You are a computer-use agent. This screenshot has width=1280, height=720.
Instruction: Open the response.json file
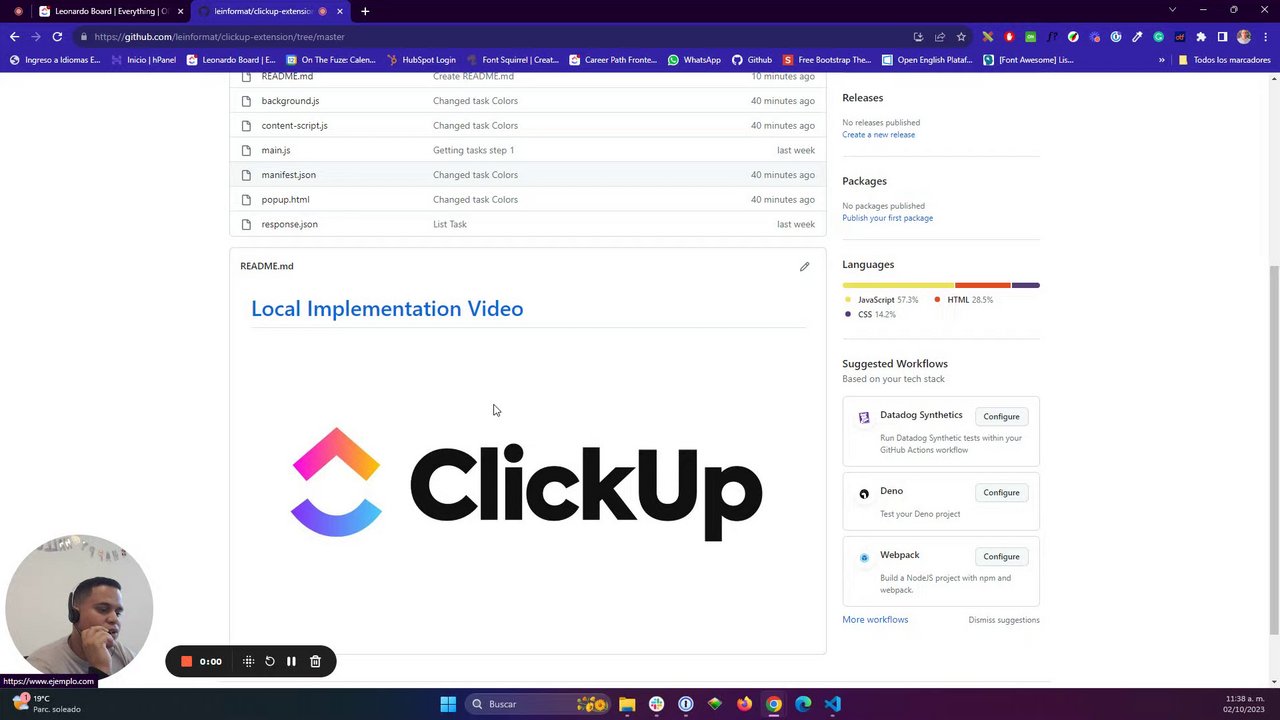289,224
